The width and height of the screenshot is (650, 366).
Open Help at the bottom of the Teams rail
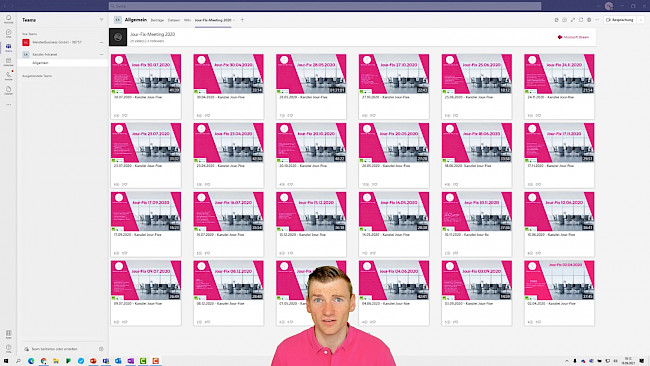[8, 348]
